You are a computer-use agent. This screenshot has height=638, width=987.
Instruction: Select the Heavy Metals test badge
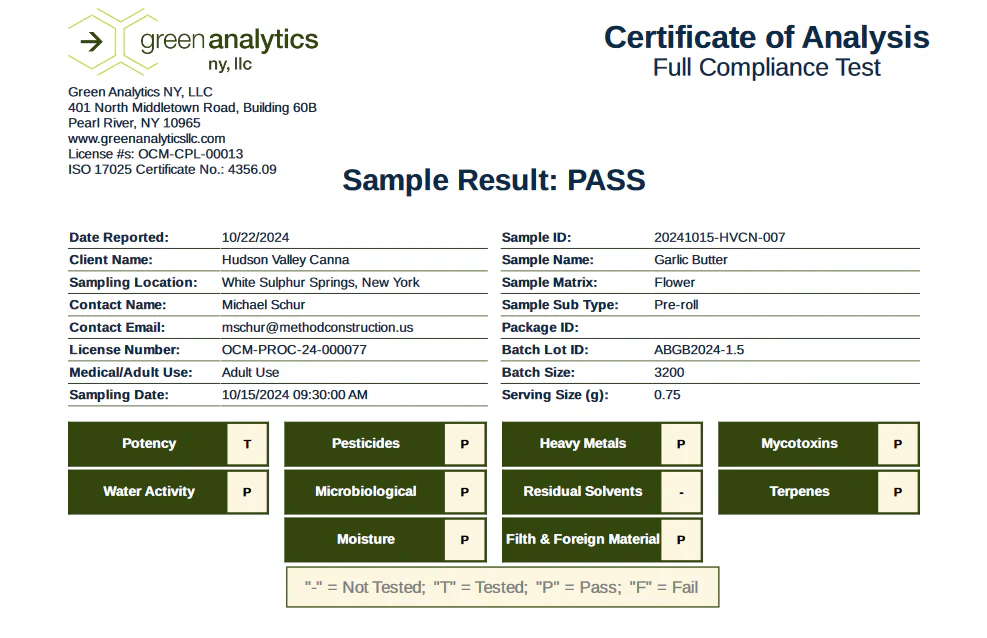pyautogui.click(x=602, y=444)
